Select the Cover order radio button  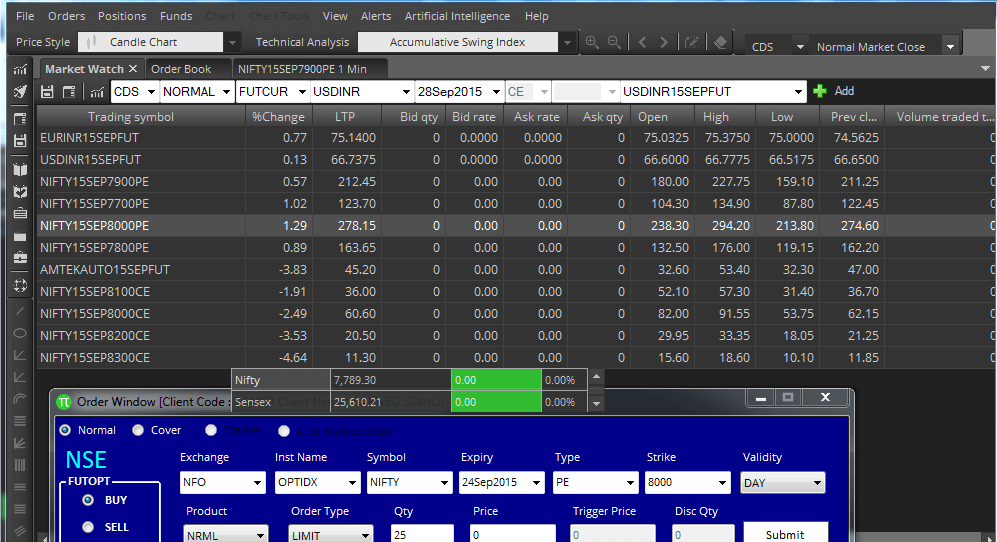(138, 430)
